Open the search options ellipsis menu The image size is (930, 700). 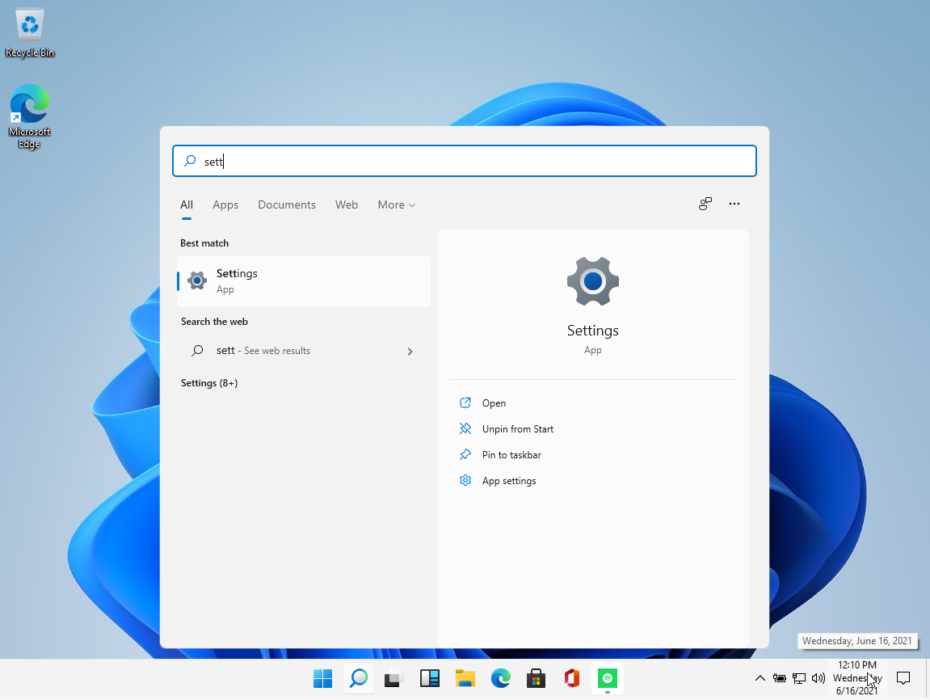click(734, 204)
